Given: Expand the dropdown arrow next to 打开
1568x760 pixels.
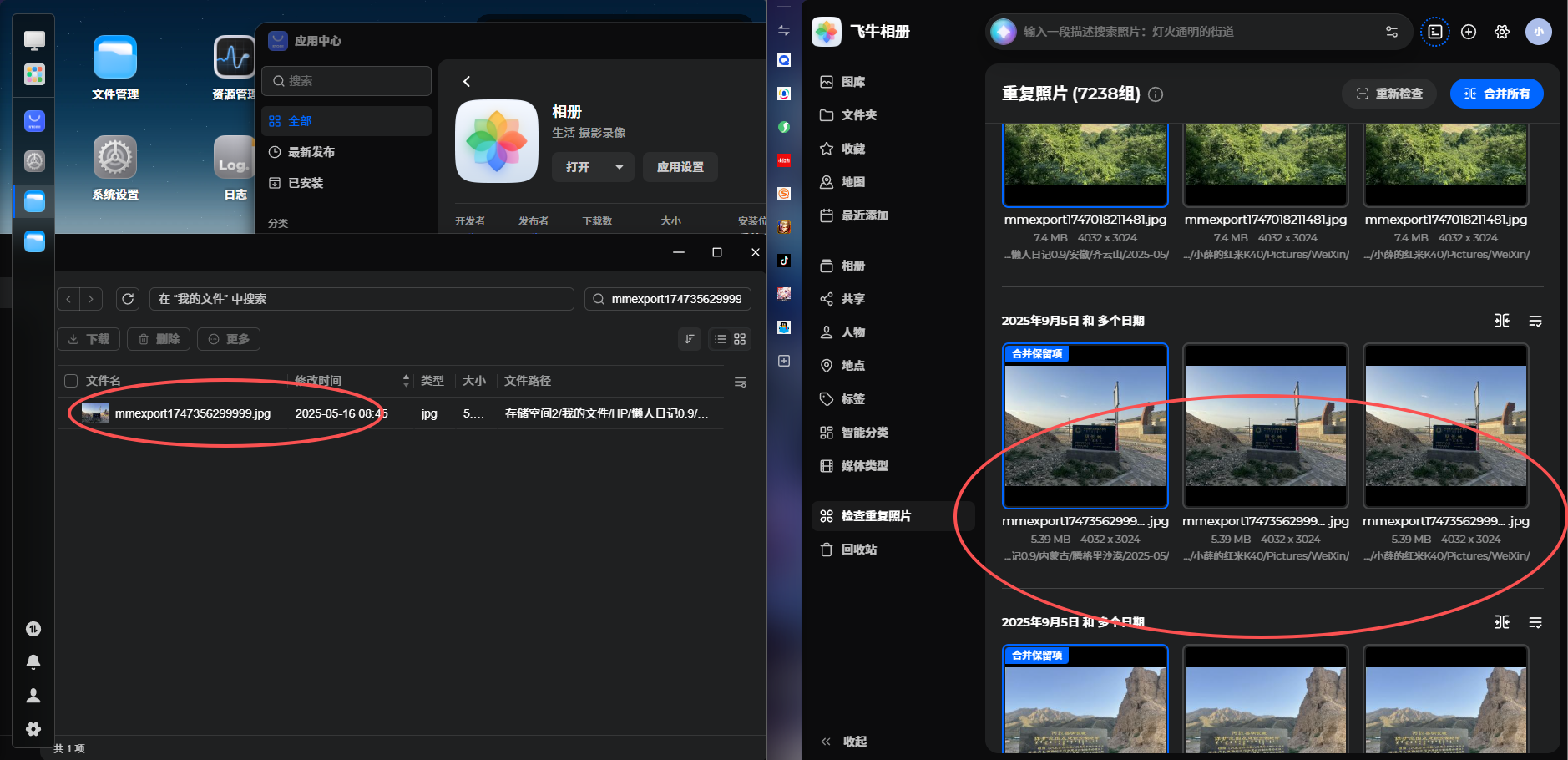Looking at the screenshot, I should 620,167.
